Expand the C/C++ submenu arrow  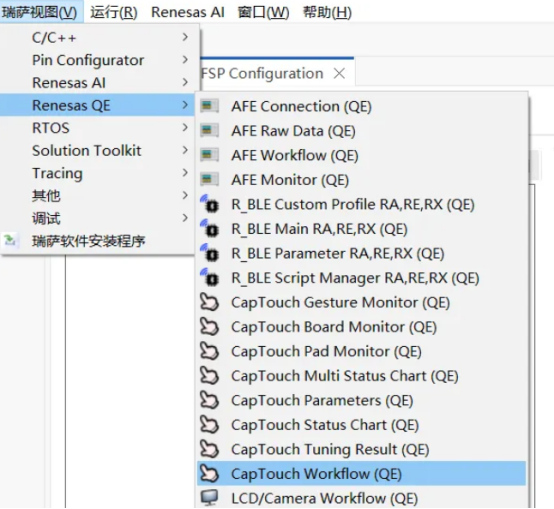click(x=185, y=37)
